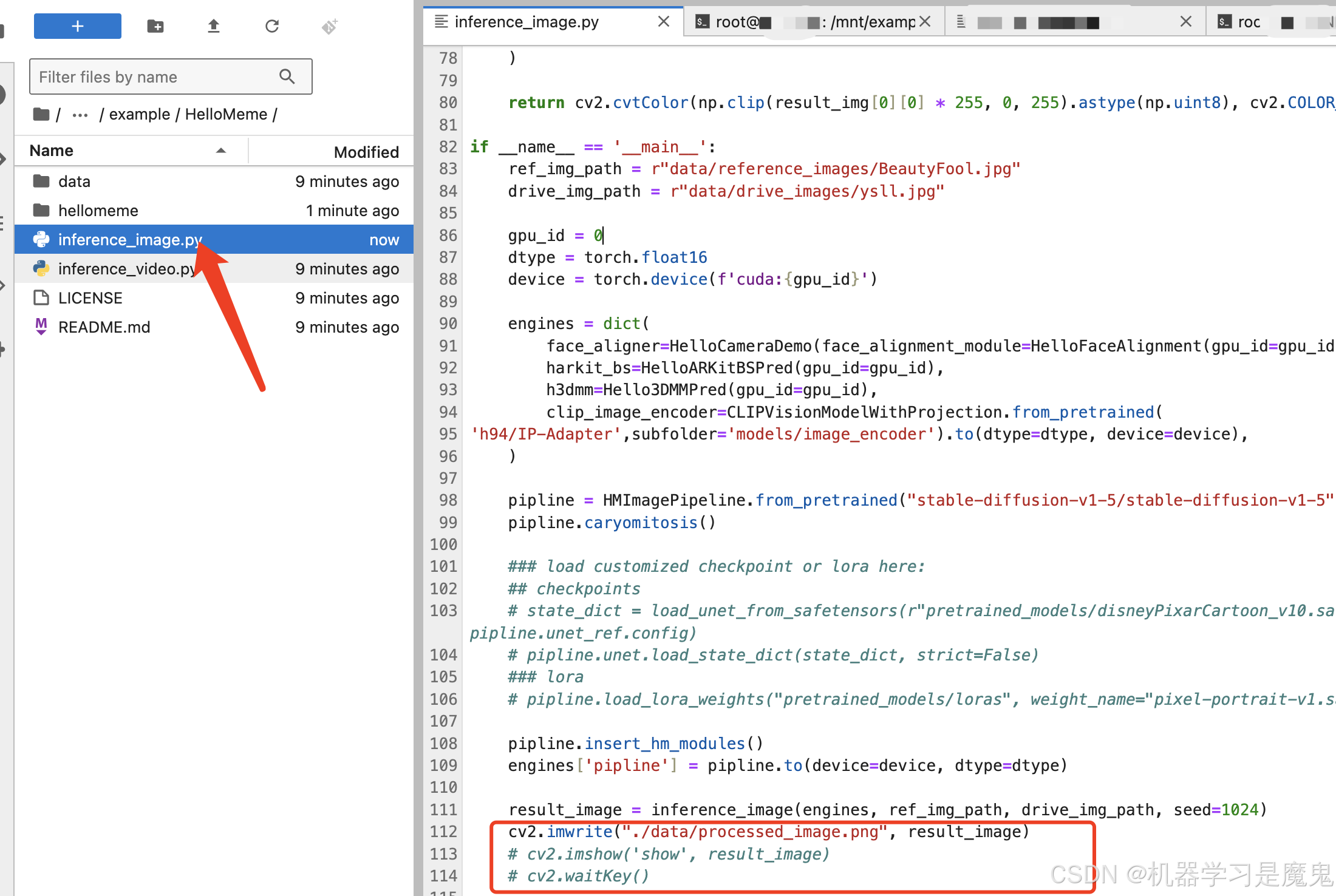
Task: Click the blue new launcher plus button
Action: (77, 26)
